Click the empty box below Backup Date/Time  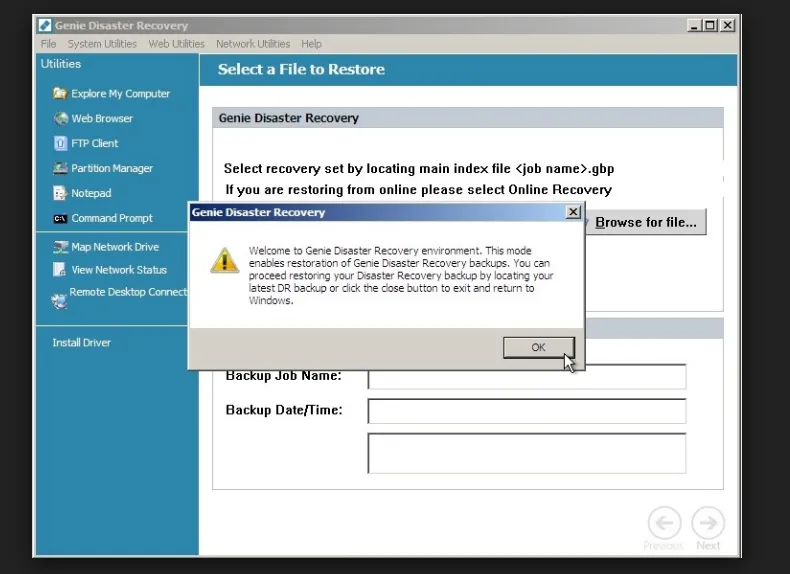[x=527, y=453]
